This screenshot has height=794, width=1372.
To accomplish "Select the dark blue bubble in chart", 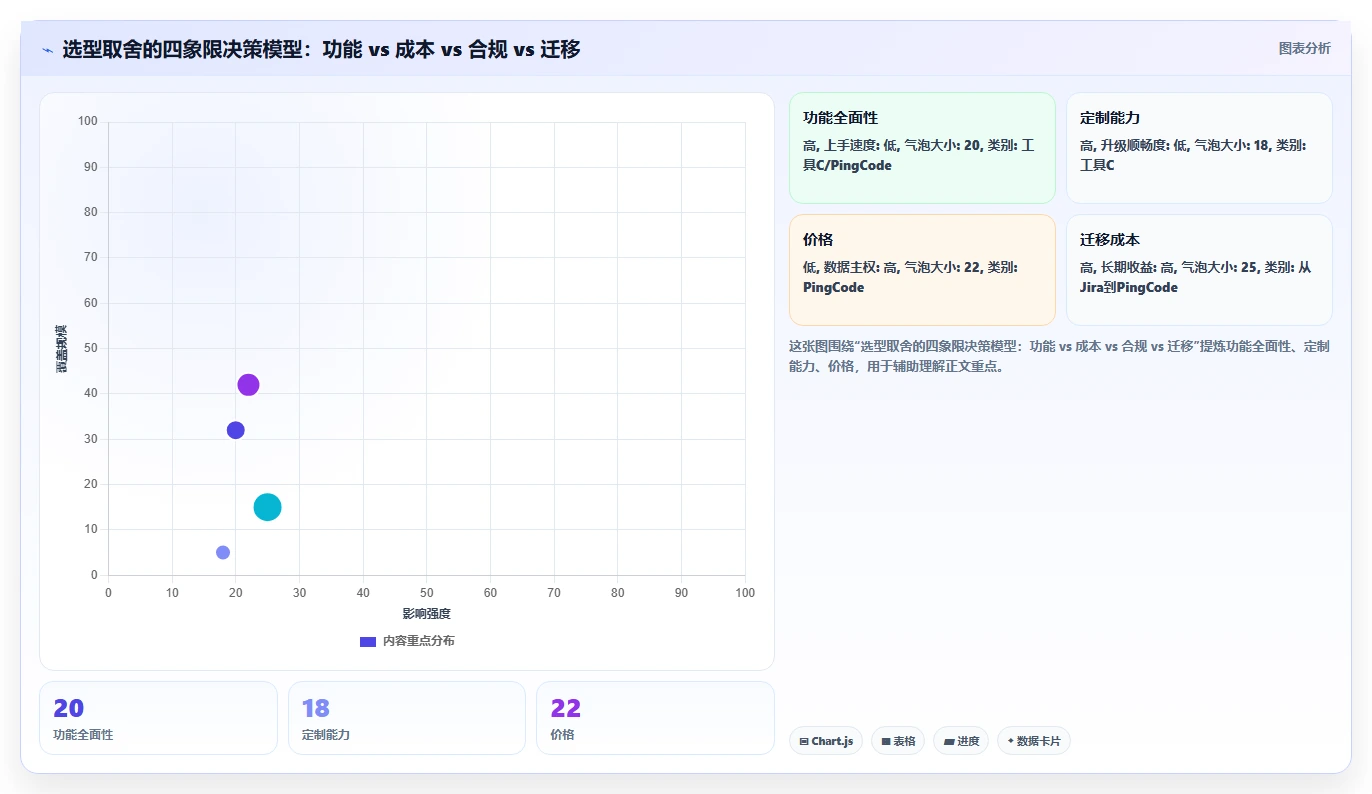I will (x=236, y=430).
